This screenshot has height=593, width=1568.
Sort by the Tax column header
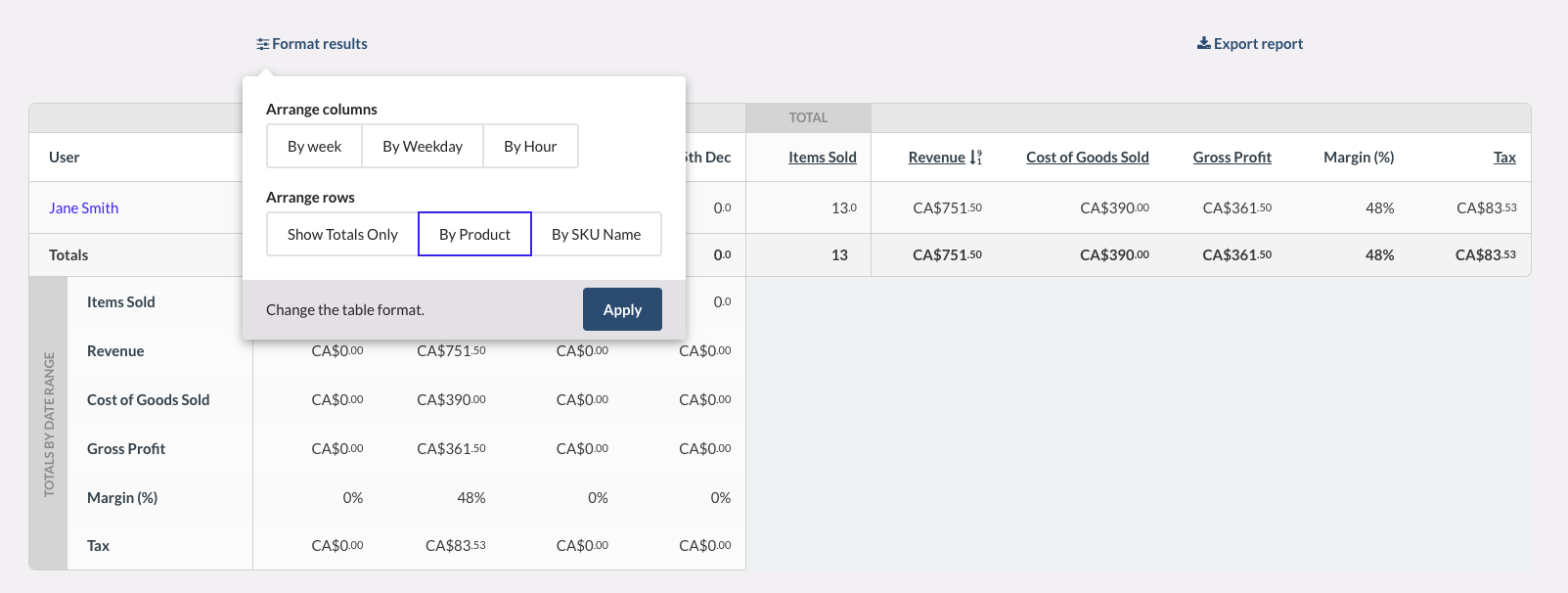1504,158
